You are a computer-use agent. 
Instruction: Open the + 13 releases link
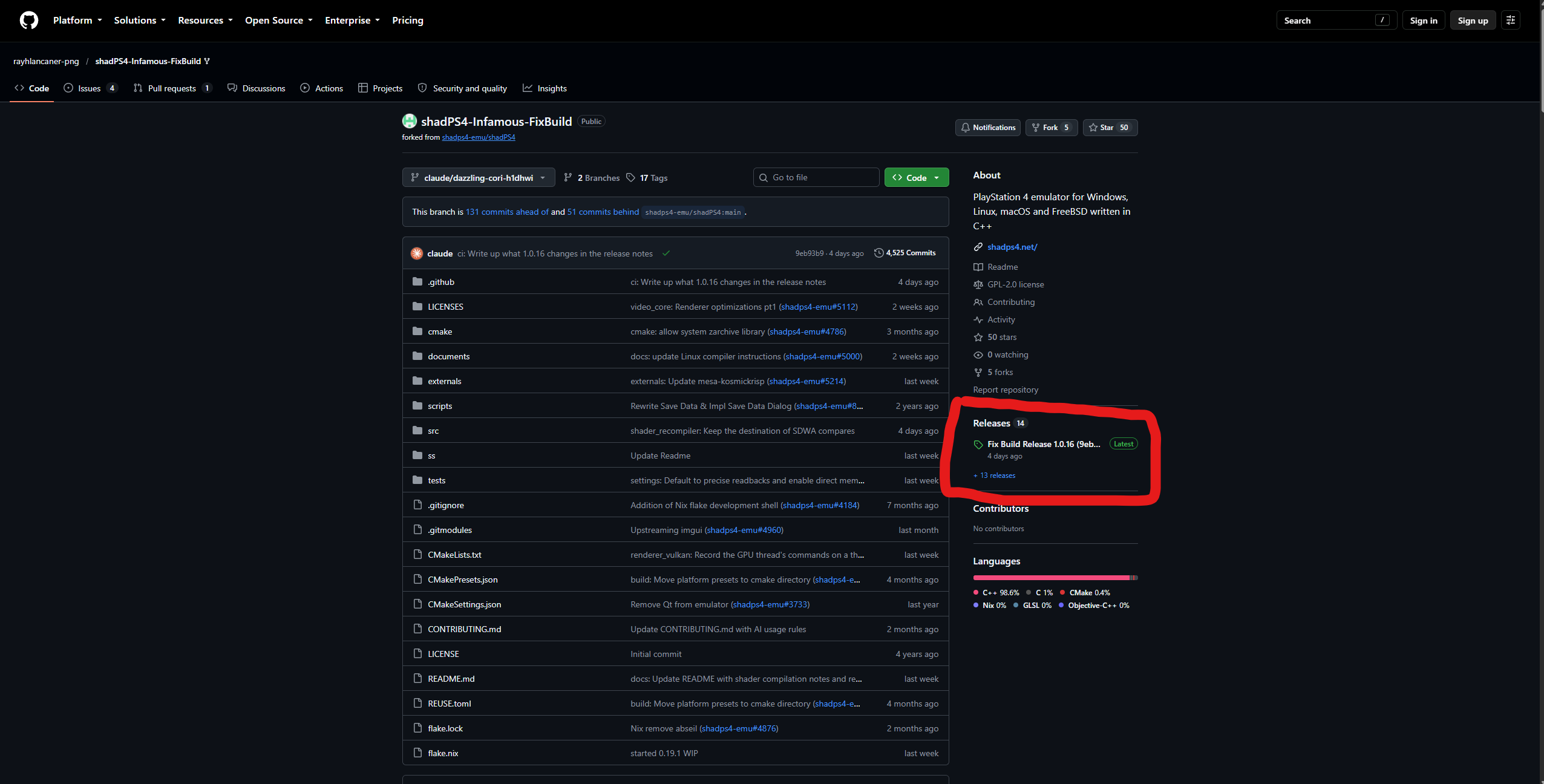pos(994,475)
